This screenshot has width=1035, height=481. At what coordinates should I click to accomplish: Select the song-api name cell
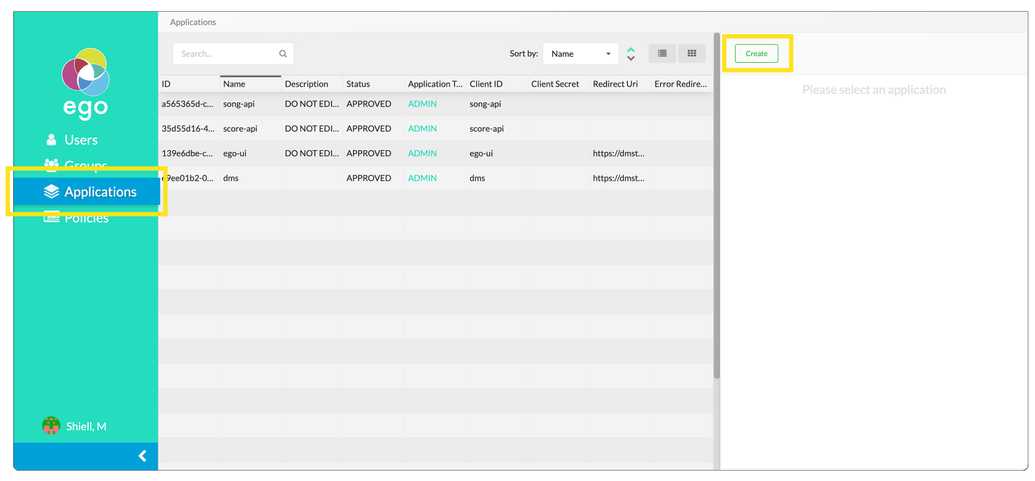pos(239,104)
